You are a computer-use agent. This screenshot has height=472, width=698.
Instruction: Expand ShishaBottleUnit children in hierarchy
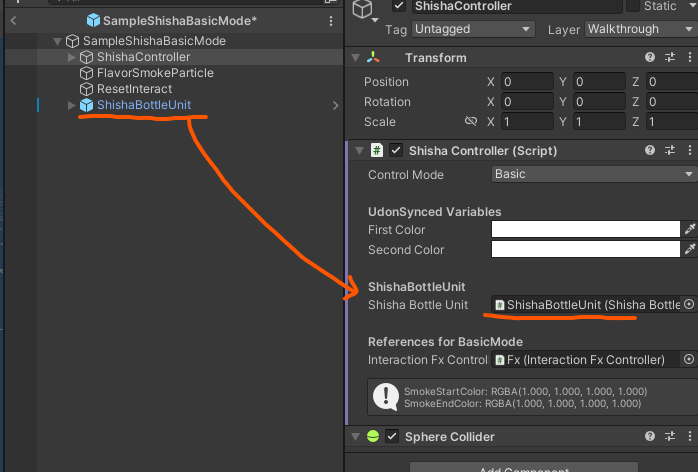(71, 105)
